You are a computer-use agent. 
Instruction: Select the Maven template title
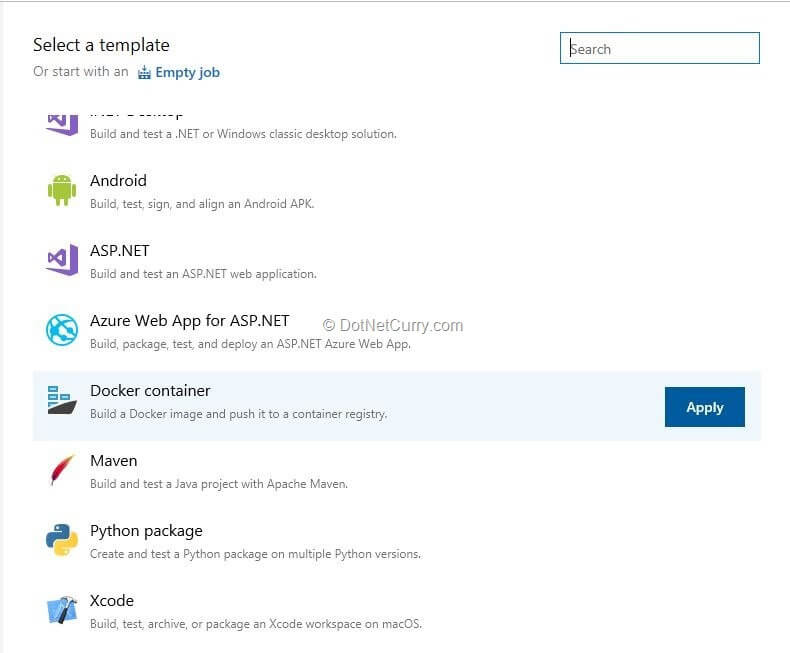113,461
